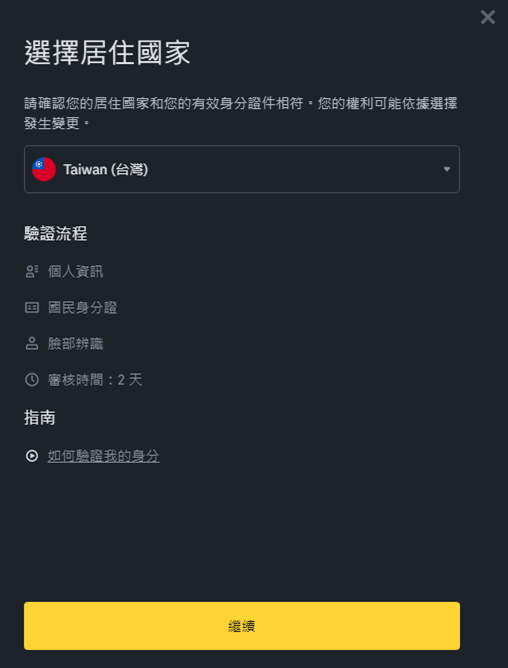The height and width of the screenshot is (668, 508).
Task: Click the 驗證流程 section heading
Action: [x=56, y=233]
